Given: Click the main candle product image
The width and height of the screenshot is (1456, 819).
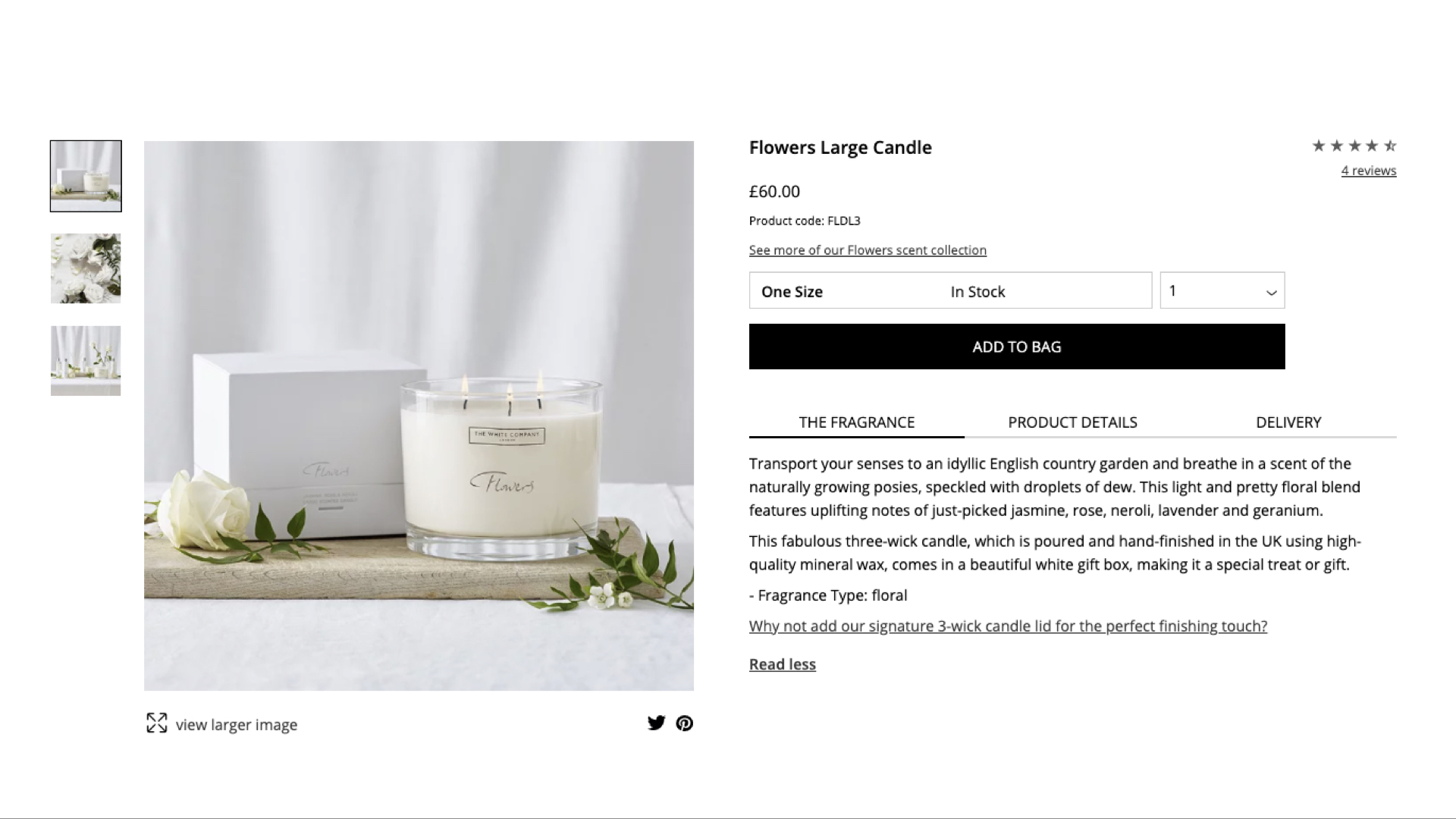Looking at the screenshot, I should (x=419, y=416).
